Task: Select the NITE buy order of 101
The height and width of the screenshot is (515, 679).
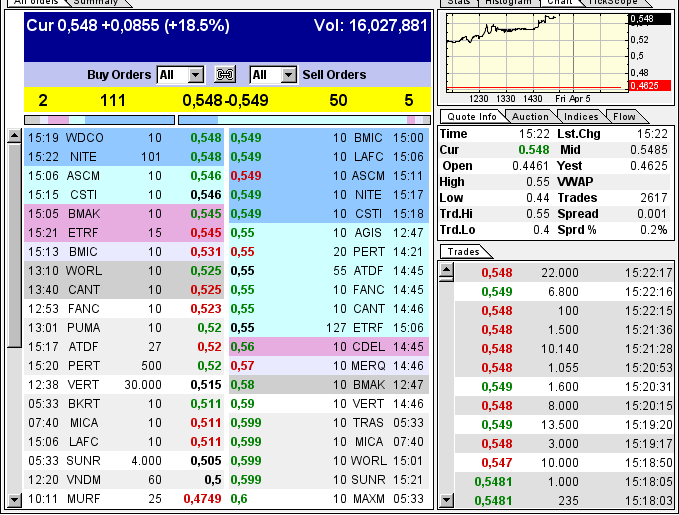Action: 124,157
